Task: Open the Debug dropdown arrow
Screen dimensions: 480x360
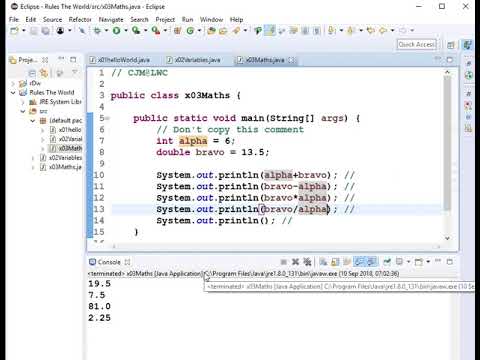Action: (106, 31)
